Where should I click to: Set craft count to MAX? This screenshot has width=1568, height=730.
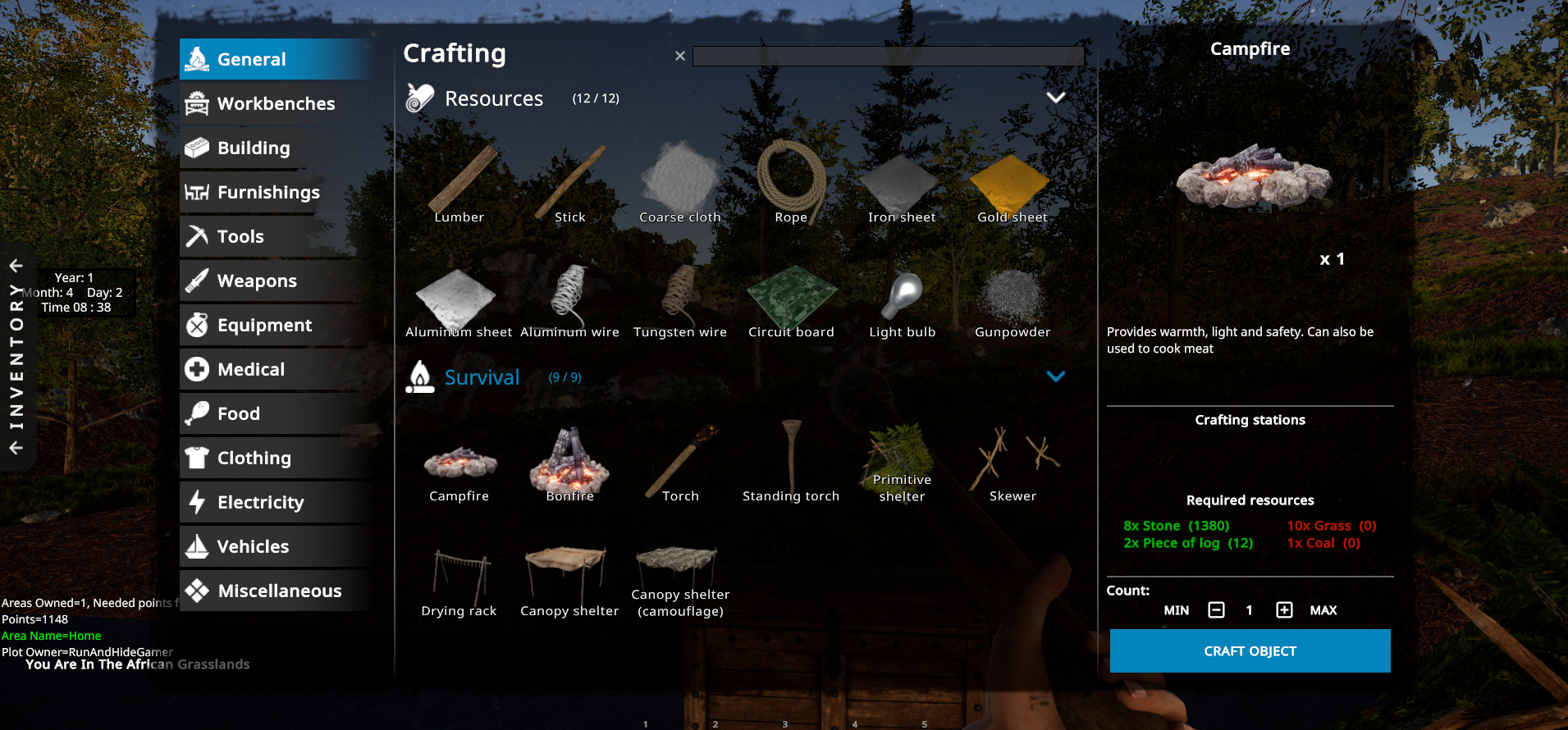click(x=1323, y=610)
